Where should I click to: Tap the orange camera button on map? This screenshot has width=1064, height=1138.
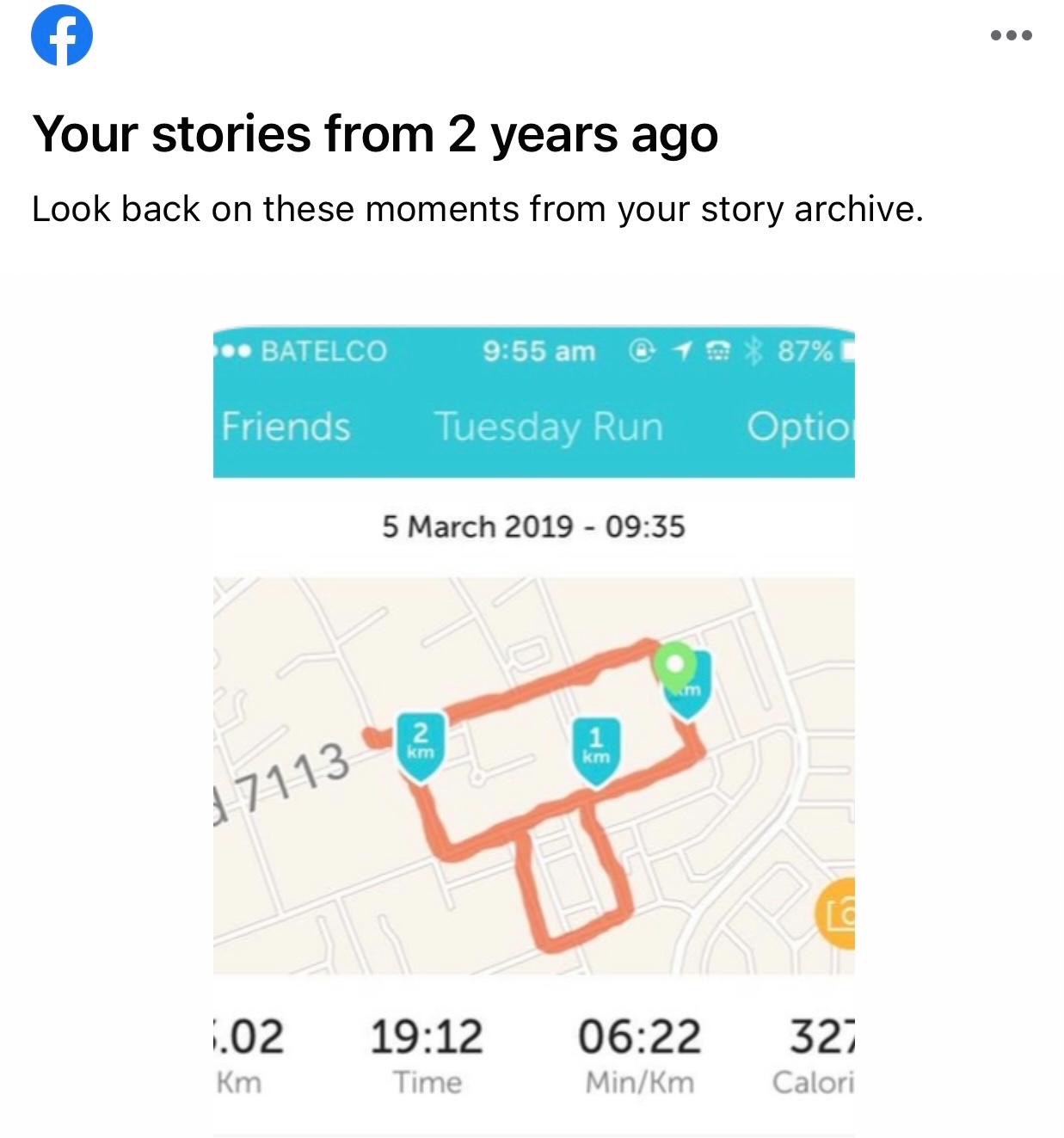tap(835, 913)
